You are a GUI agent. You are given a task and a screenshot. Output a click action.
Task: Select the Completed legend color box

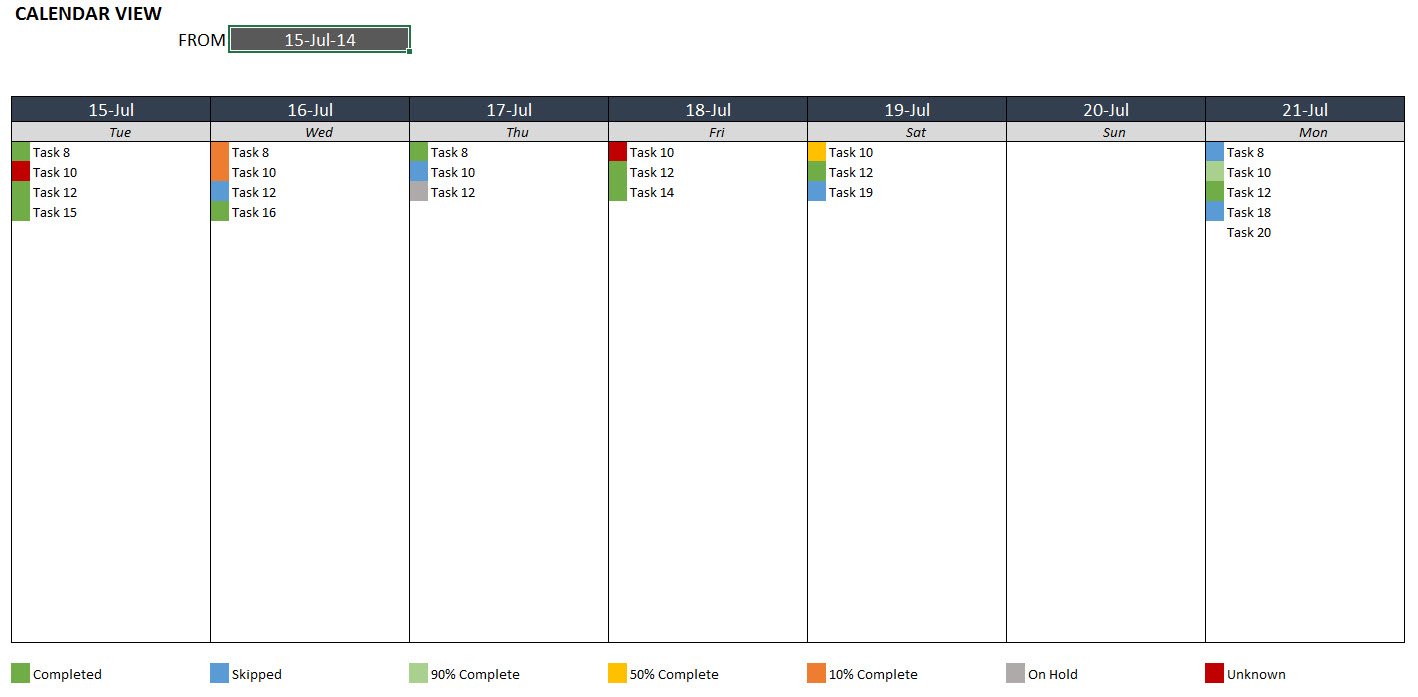(x=20, y=673)
